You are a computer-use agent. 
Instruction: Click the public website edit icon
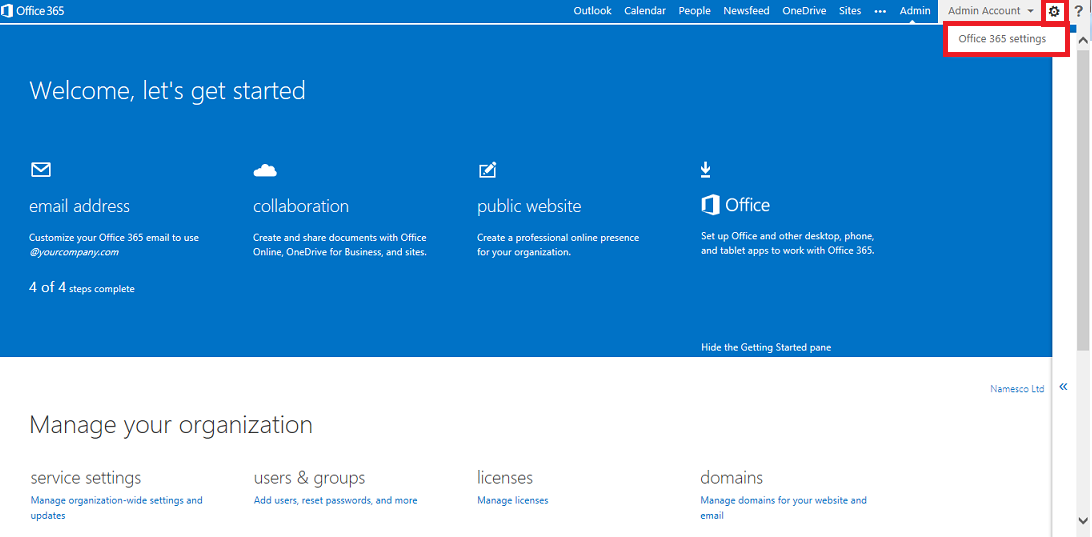coord(488,169)
